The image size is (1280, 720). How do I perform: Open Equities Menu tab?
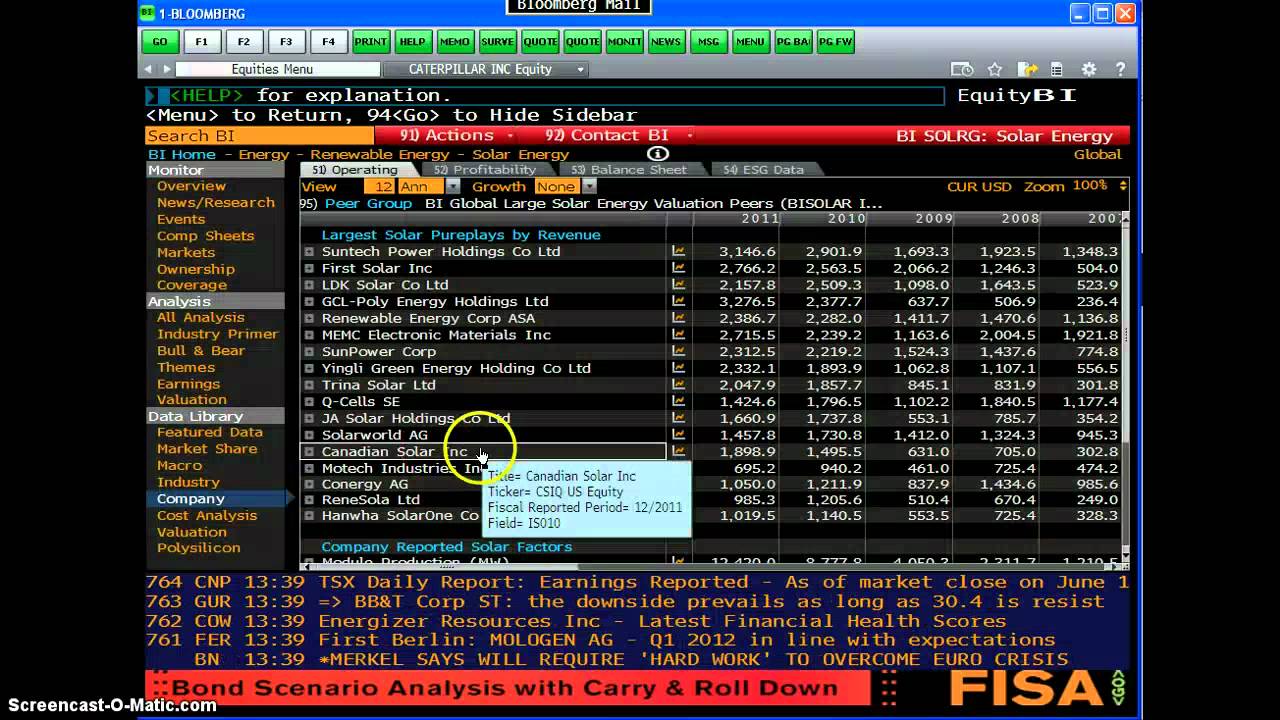pos(272,69)
